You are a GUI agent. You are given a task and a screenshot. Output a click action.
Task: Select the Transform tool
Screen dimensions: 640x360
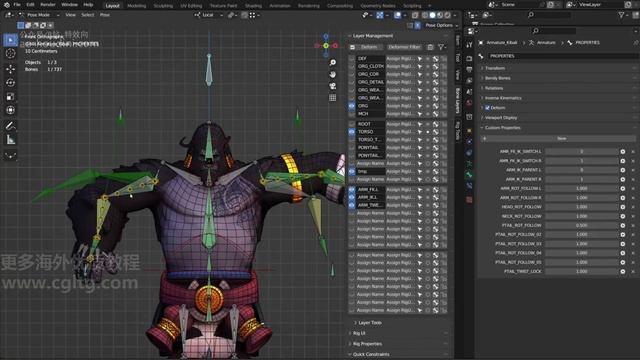(x=11, y=110)
